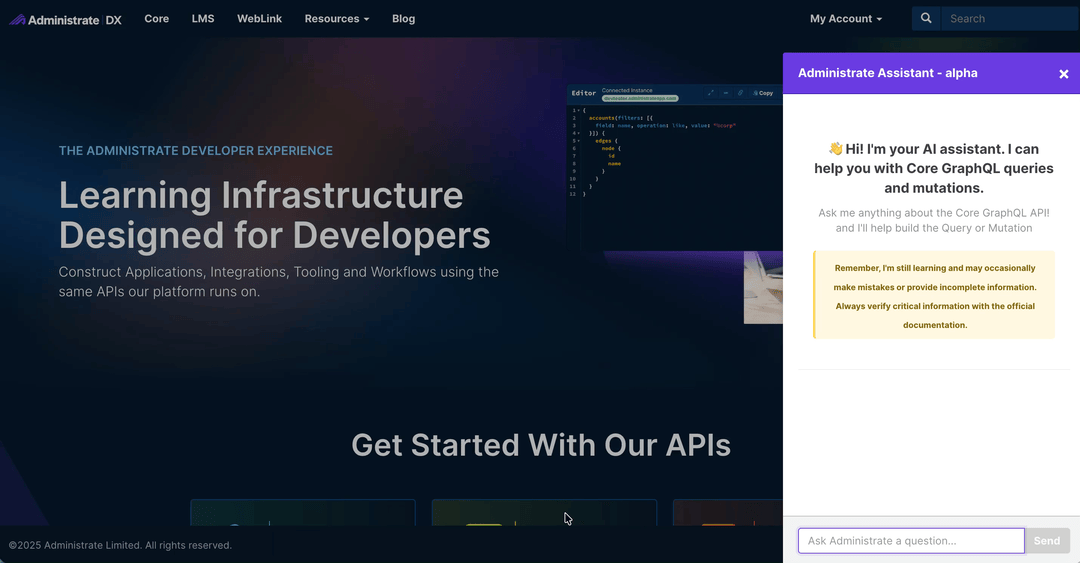
Task: Click the 'accounts(filters' code line
Action: pos(621,118)
